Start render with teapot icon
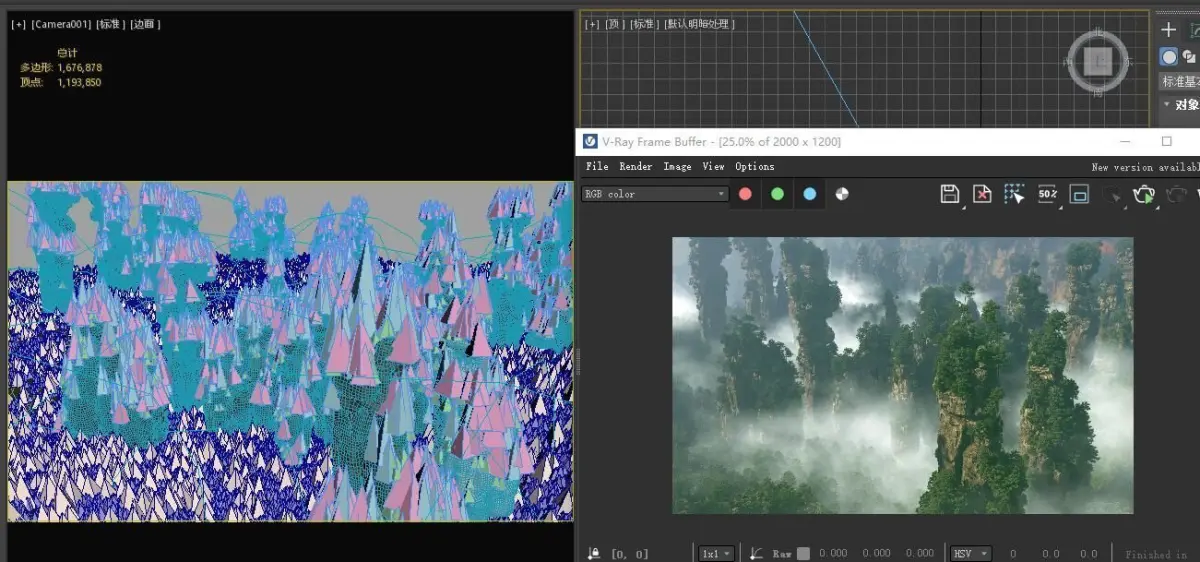 tap(1143, 194)
